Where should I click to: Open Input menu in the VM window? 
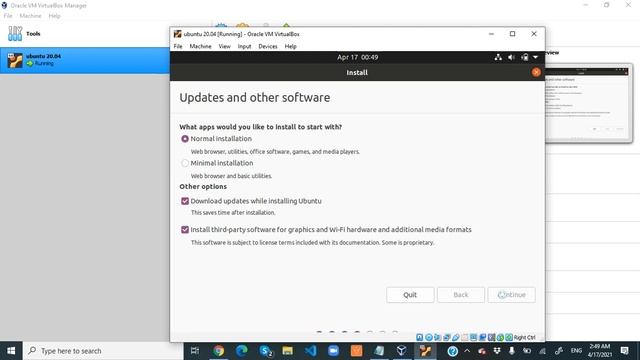(x=244, y=47)
